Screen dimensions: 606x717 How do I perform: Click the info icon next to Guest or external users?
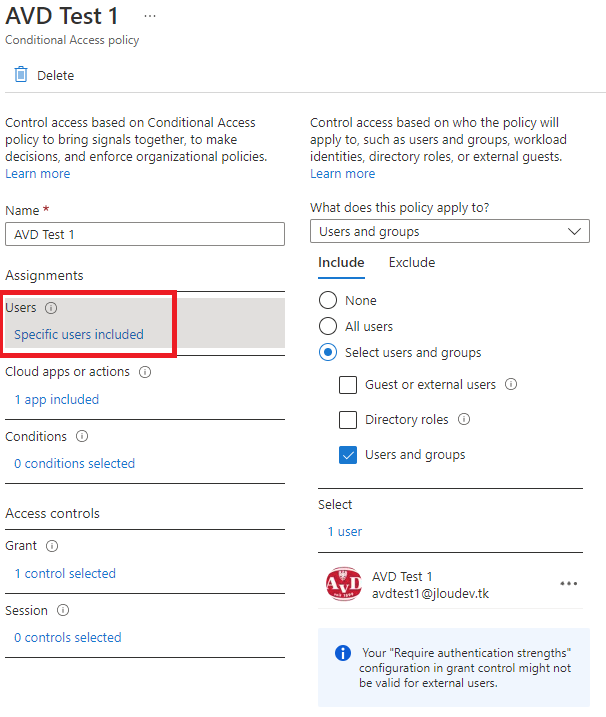[x=511, y=384]
